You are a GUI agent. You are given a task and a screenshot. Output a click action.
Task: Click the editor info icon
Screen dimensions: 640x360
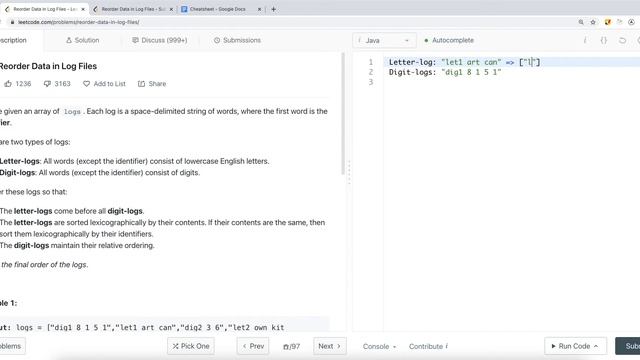(585, 40)
